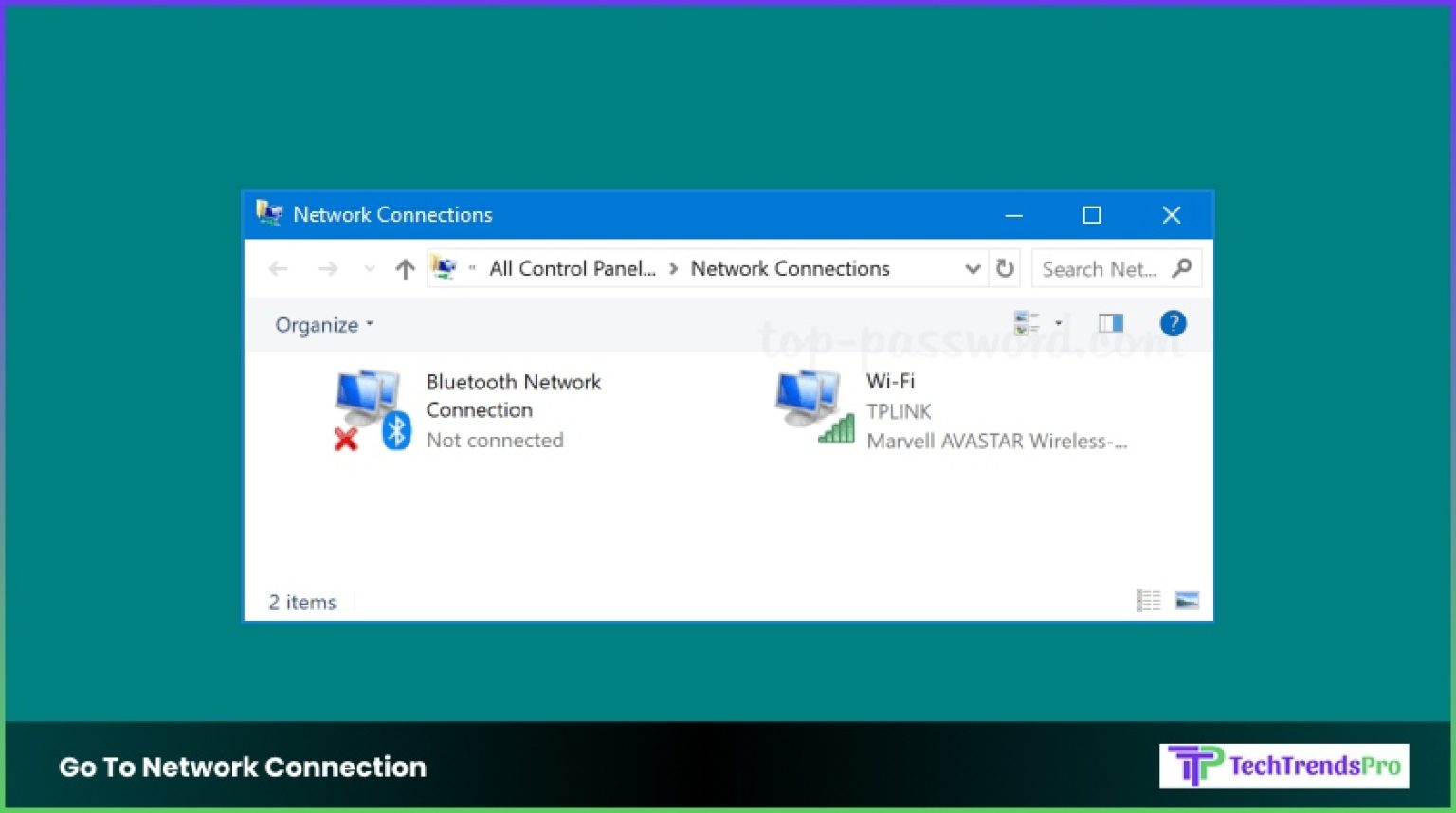Image resolution: width=1456 pixels, height=813 pixels.
Task: Click the Network Connections title bar icon
Action: tap(269, 214)
